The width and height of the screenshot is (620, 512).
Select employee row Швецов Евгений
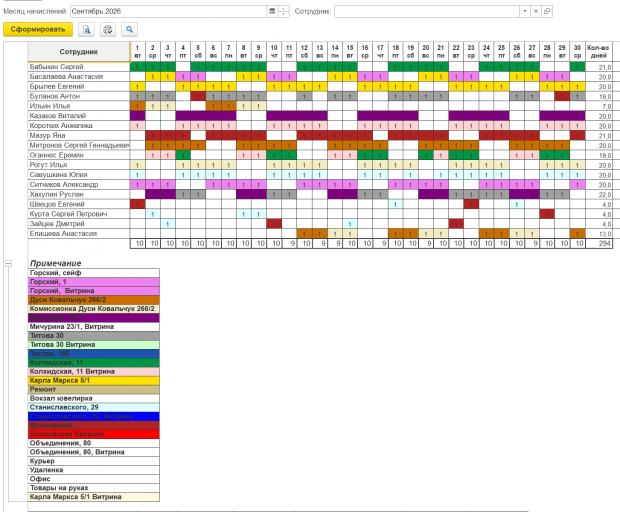click(x=79, y=204)
